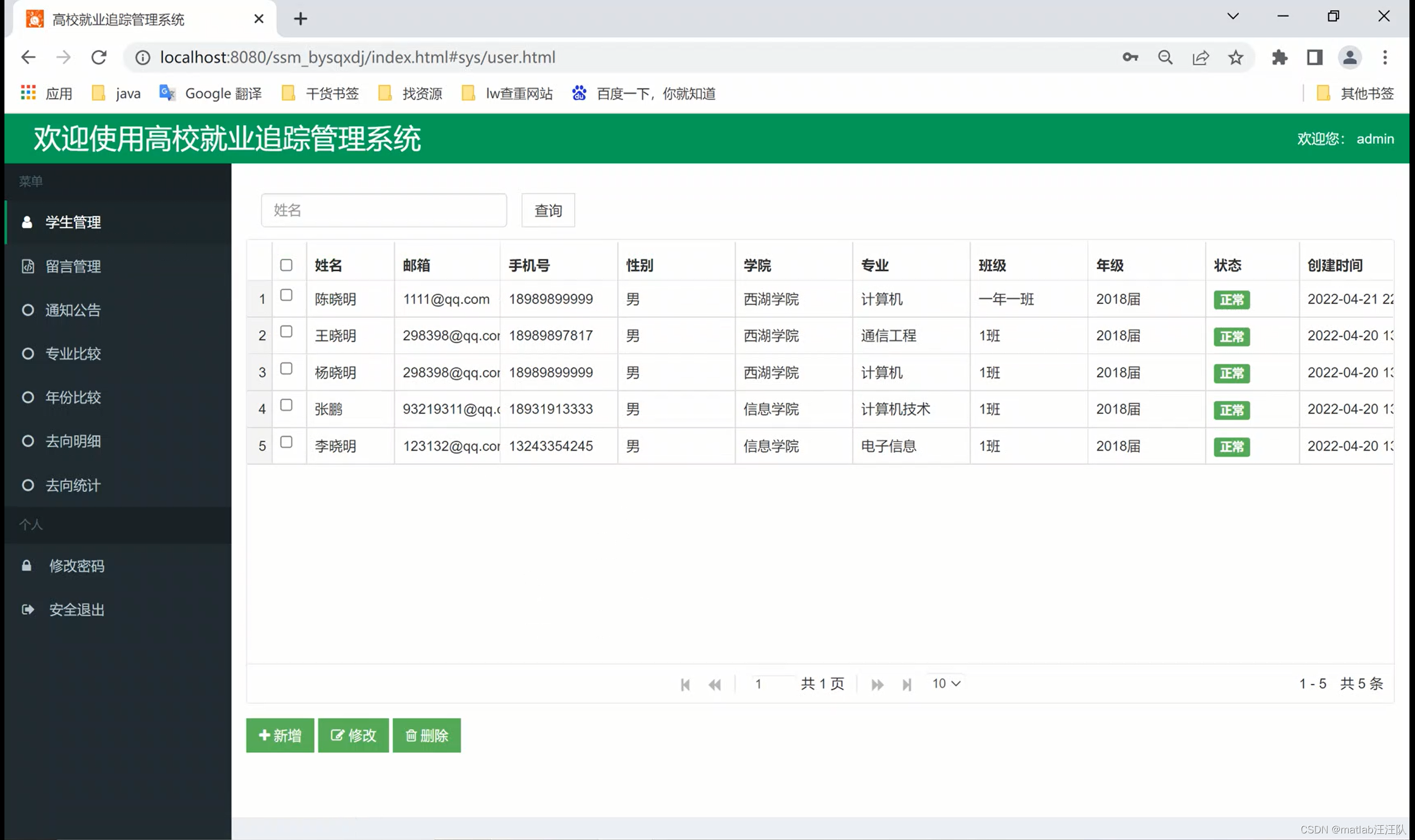
Task: Click the first-page pagination icon
Action: tap(685, 684)
